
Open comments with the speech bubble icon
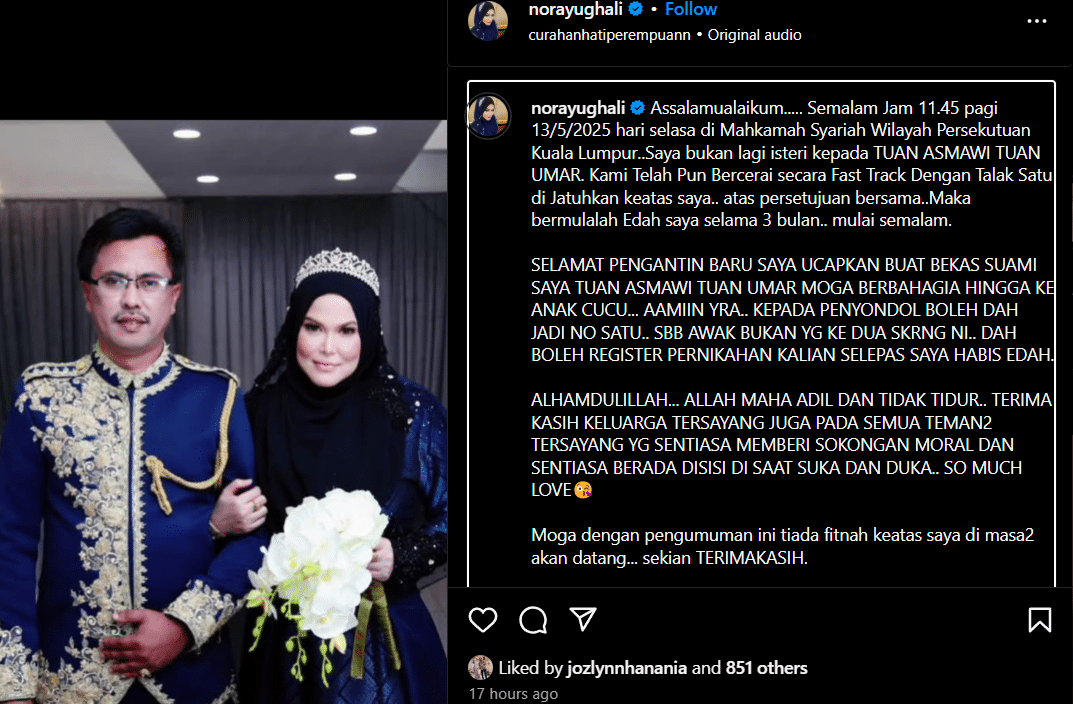tap(533, 620)
